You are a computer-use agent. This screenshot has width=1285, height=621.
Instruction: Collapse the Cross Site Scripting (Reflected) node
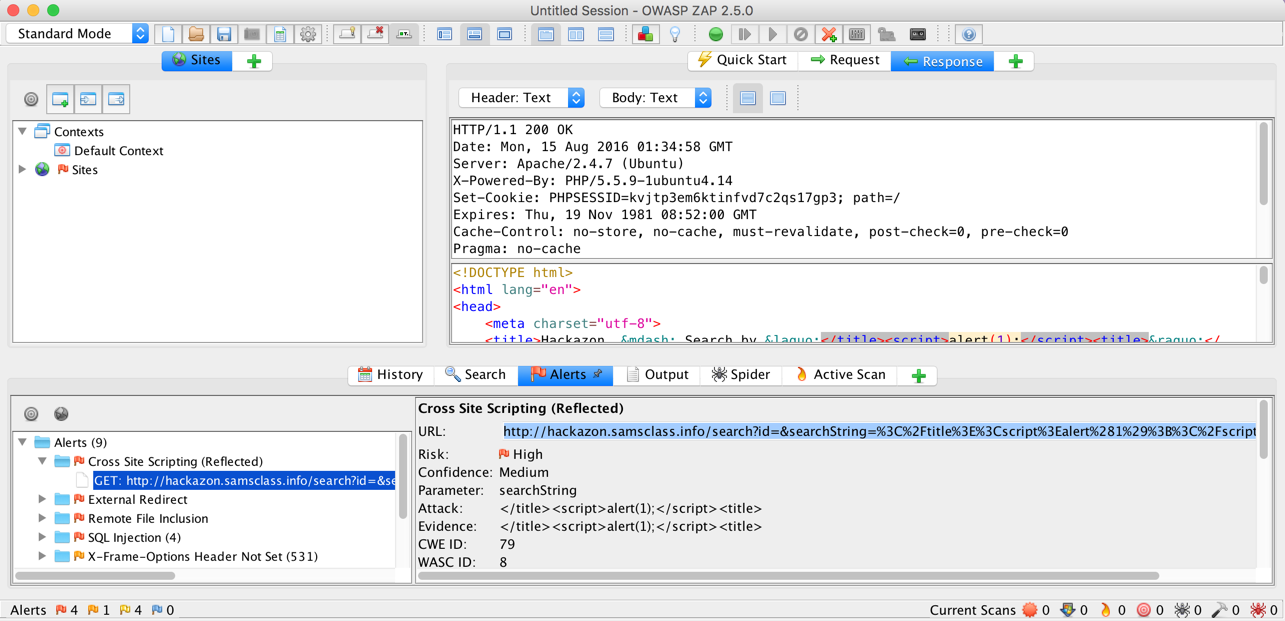pyautogui.click(x=43, y=461)
